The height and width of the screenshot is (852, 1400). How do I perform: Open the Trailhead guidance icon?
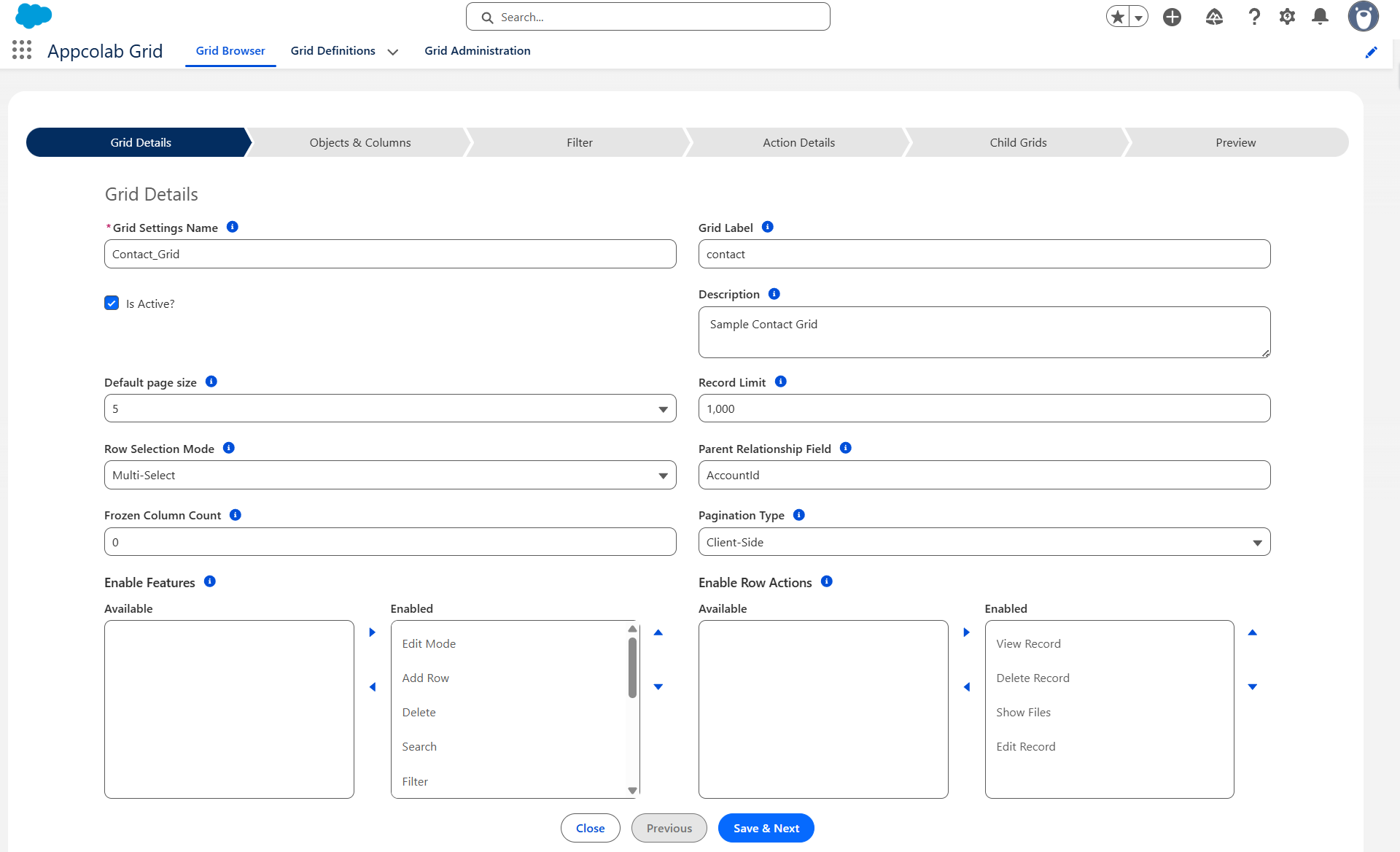click(x=1214, y=17)
